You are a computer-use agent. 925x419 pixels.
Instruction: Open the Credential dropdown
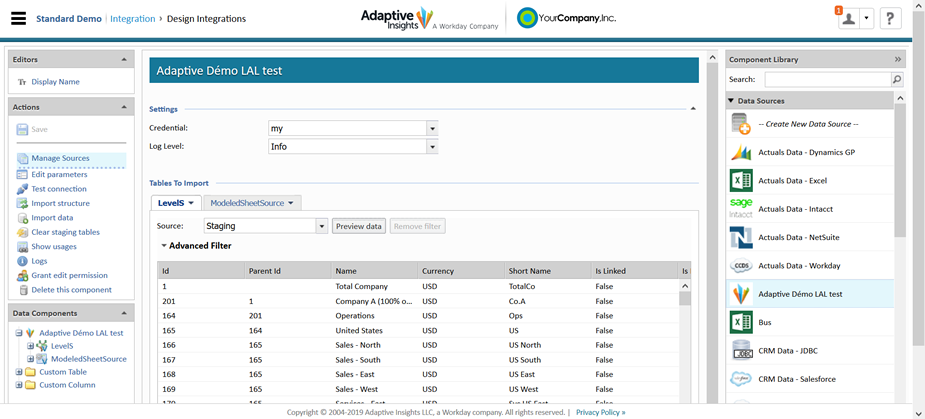432,128
